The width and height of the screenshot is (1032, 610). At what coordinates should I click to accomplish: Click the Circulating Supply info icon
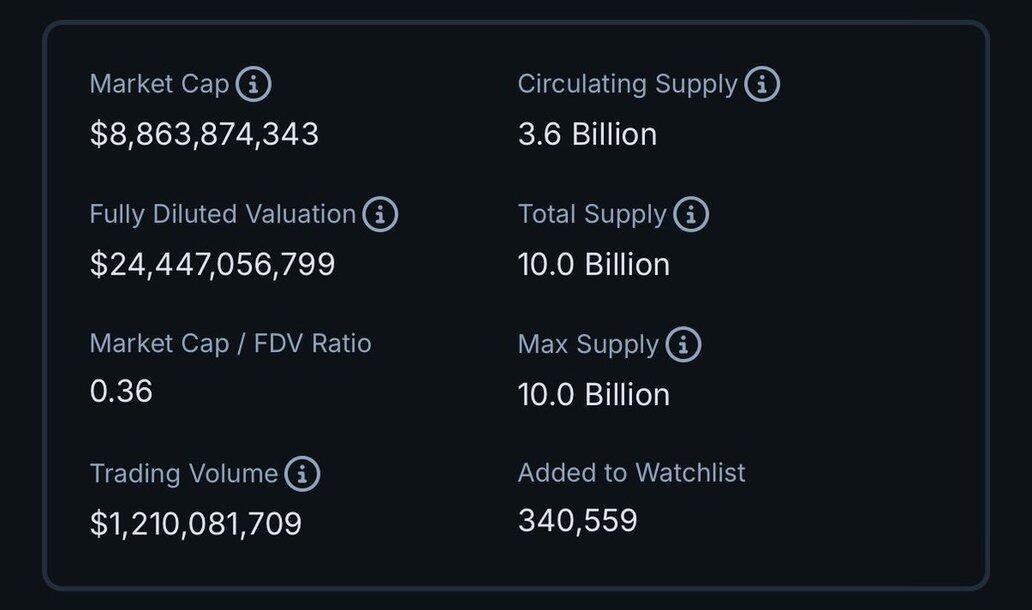tap(762, 85)
